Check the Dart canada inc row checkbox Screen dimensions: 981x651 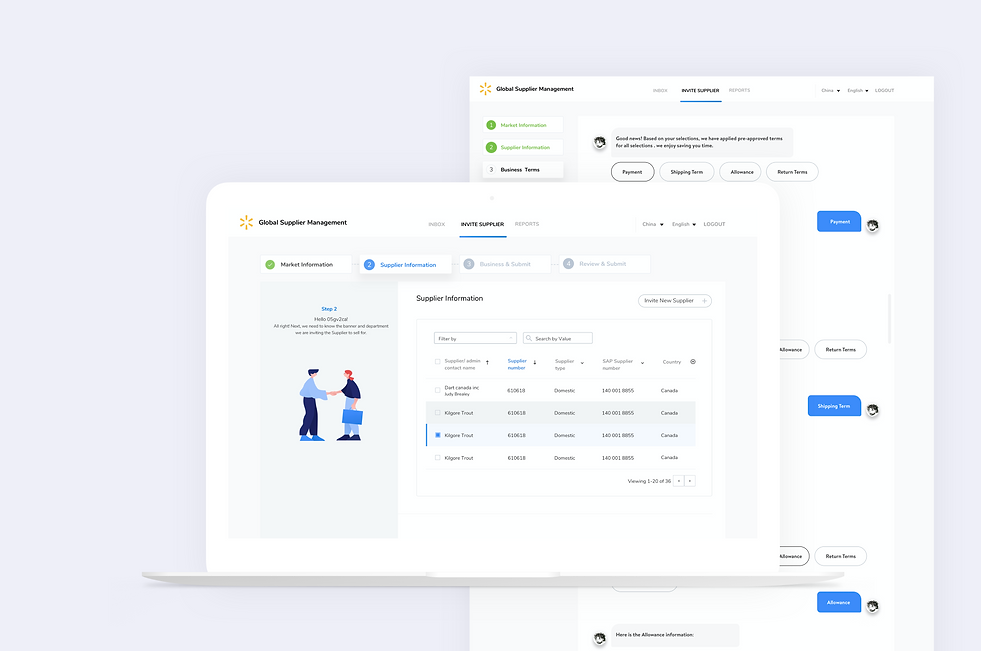(437, 389)
